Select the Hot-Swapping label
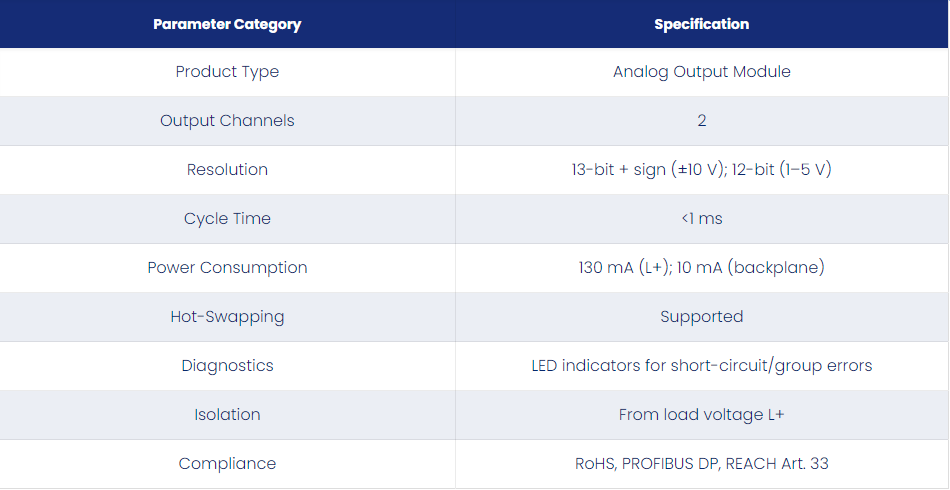Image resolution: width=950 pixels, height=490 pixels. pos(227,317)
